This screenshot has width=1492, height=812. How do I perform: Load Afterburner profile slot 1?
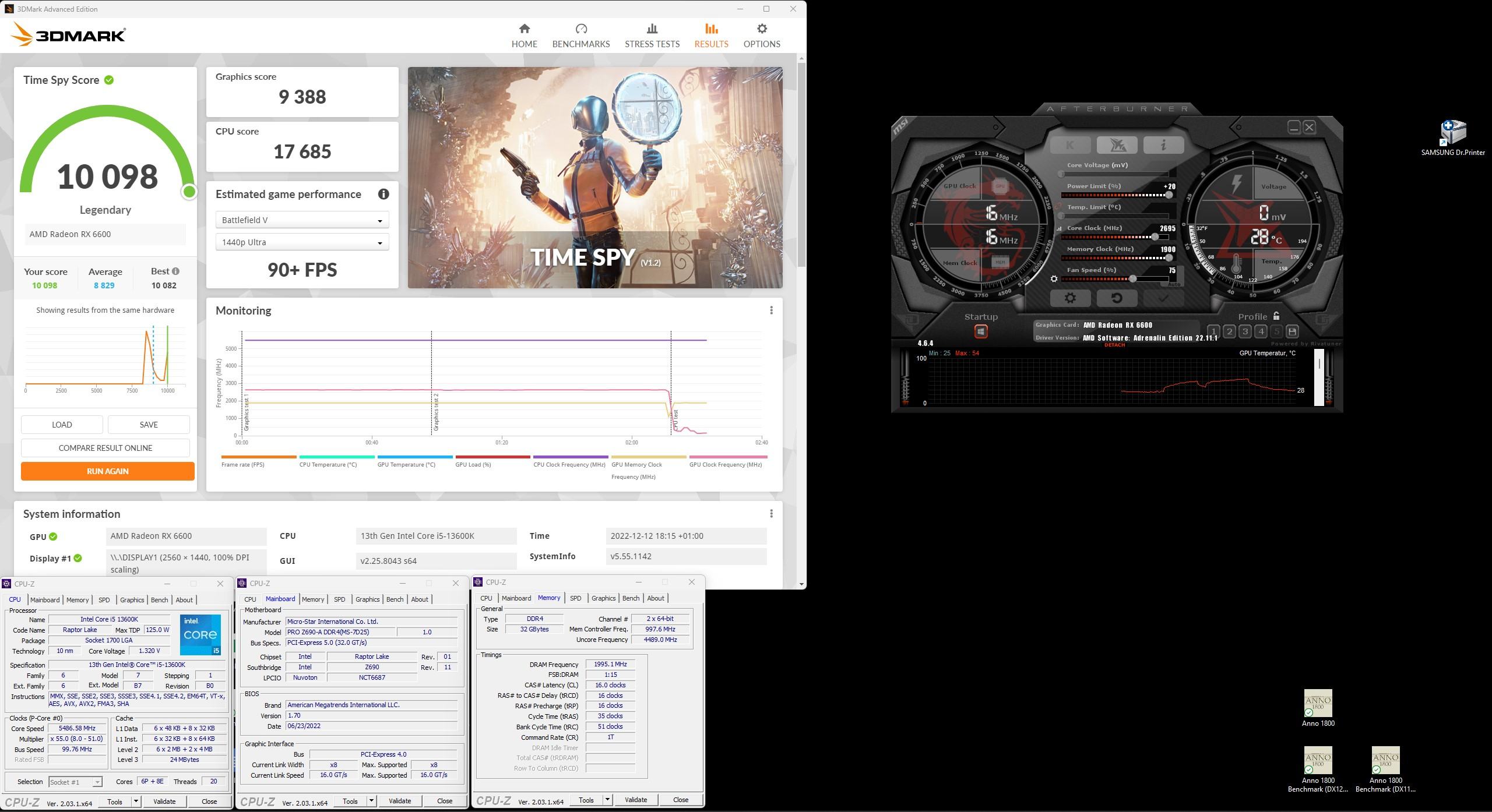[x=1213, y=331]
